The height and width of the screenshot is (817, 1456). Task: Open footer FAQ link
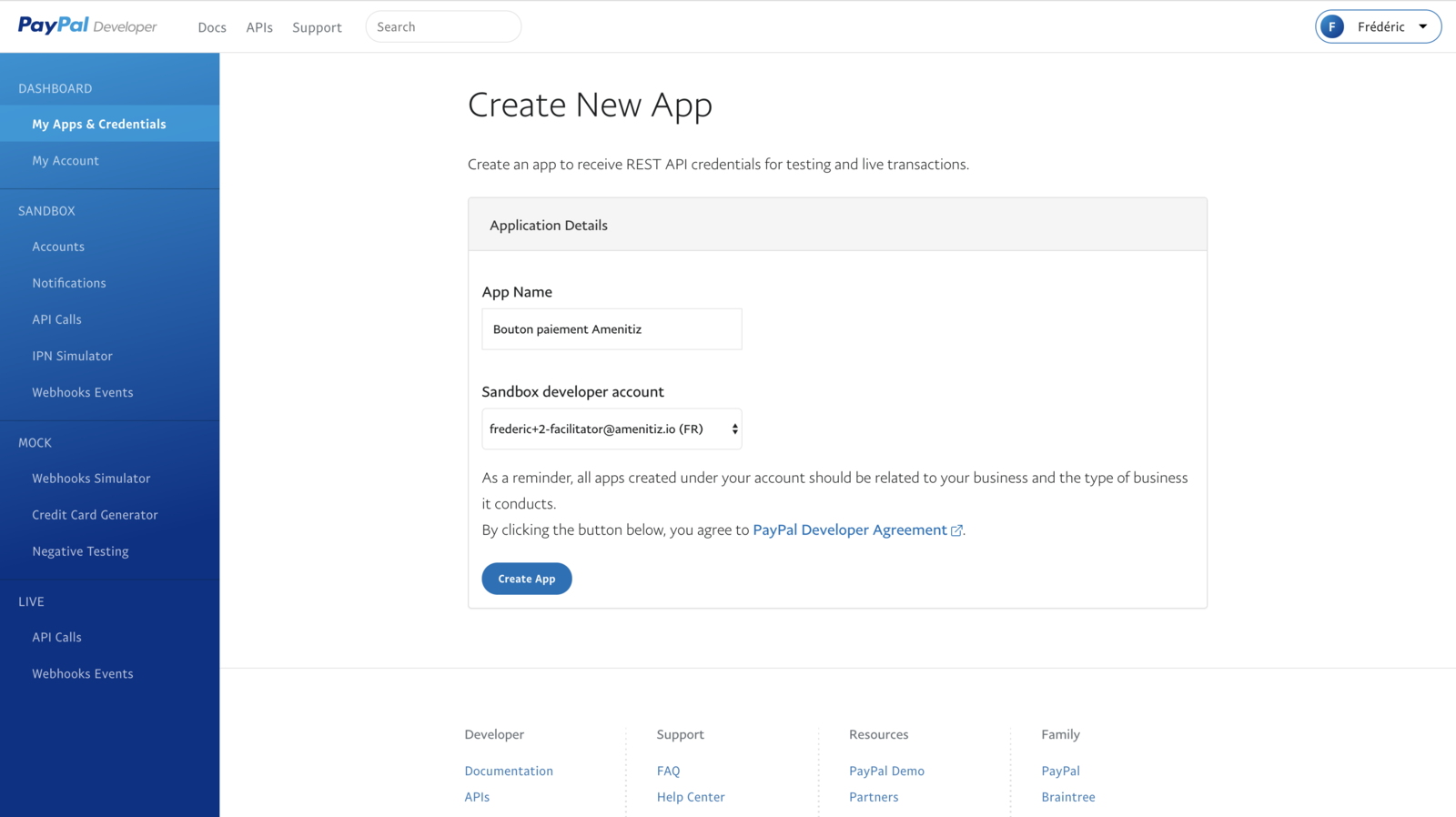click(x=668, y=771)
